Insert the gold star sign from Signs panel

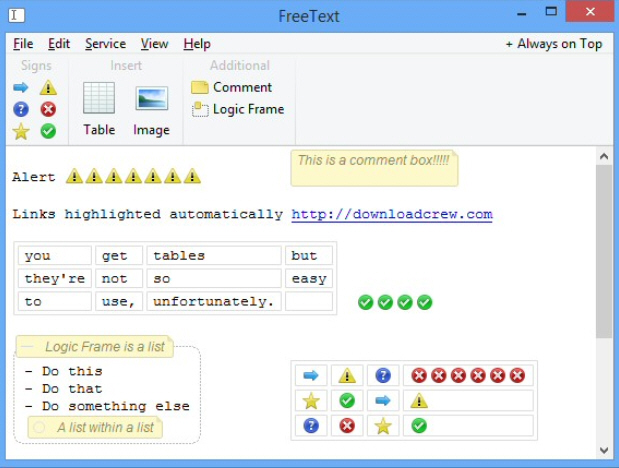click(x=21, y=132)
